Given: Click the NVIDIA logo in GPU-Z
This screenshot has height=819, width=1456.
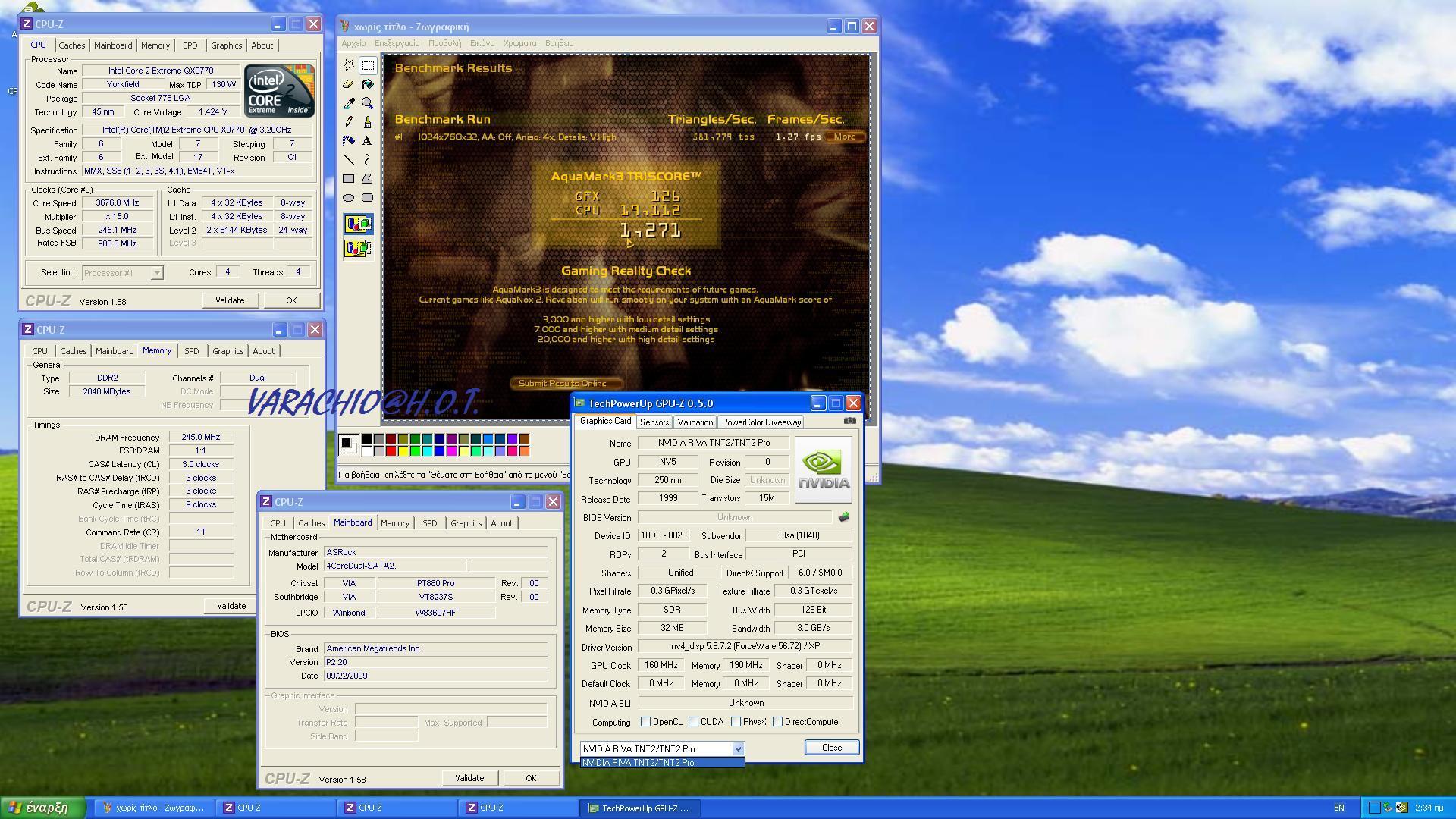Looking at the screenshot, I should pos(824,470).
